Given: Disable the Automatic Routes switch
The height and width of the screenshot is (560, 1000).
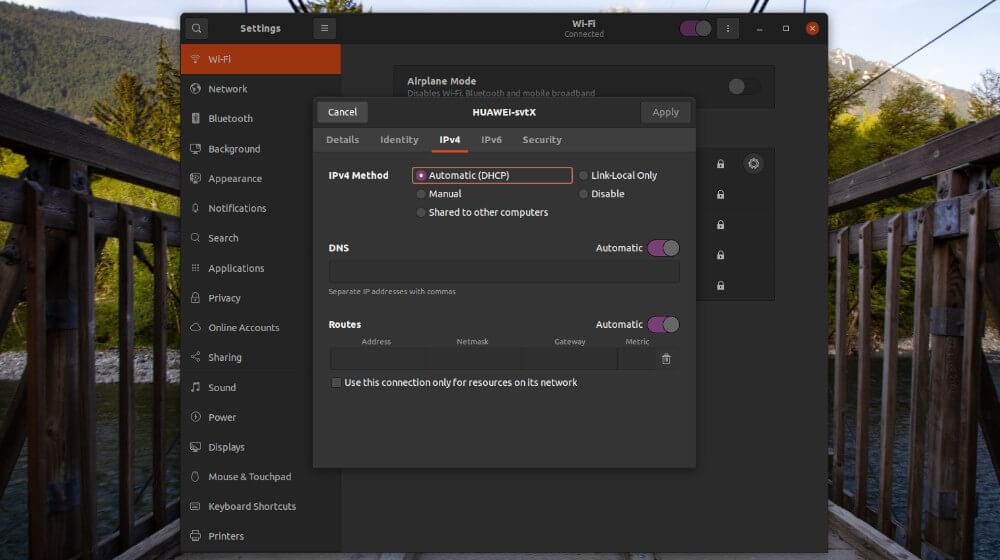Looking at the screenshot, I should coord(663,325).
